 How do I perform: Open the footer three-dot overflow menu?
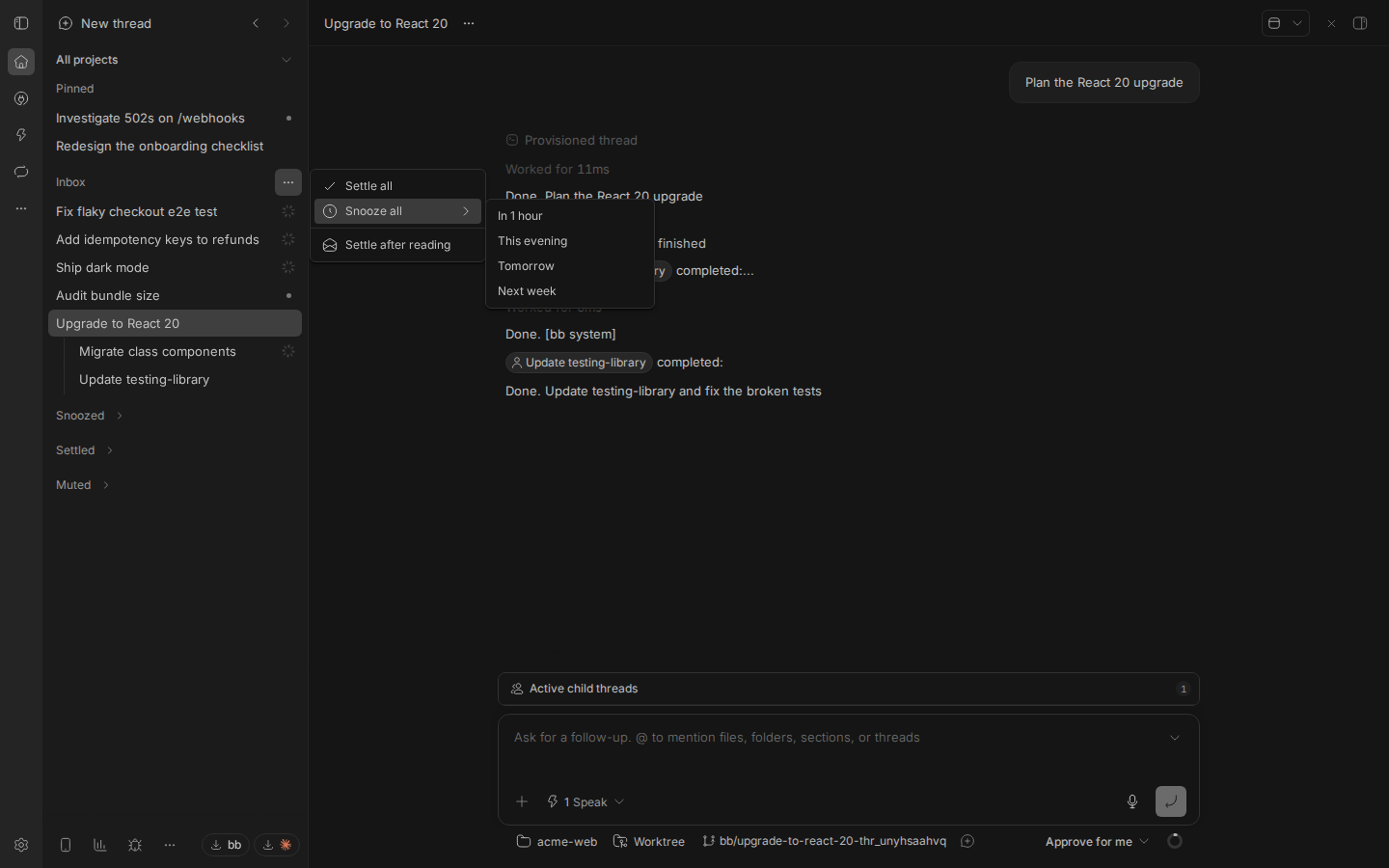pyautogui.click(x=170, y=845)
